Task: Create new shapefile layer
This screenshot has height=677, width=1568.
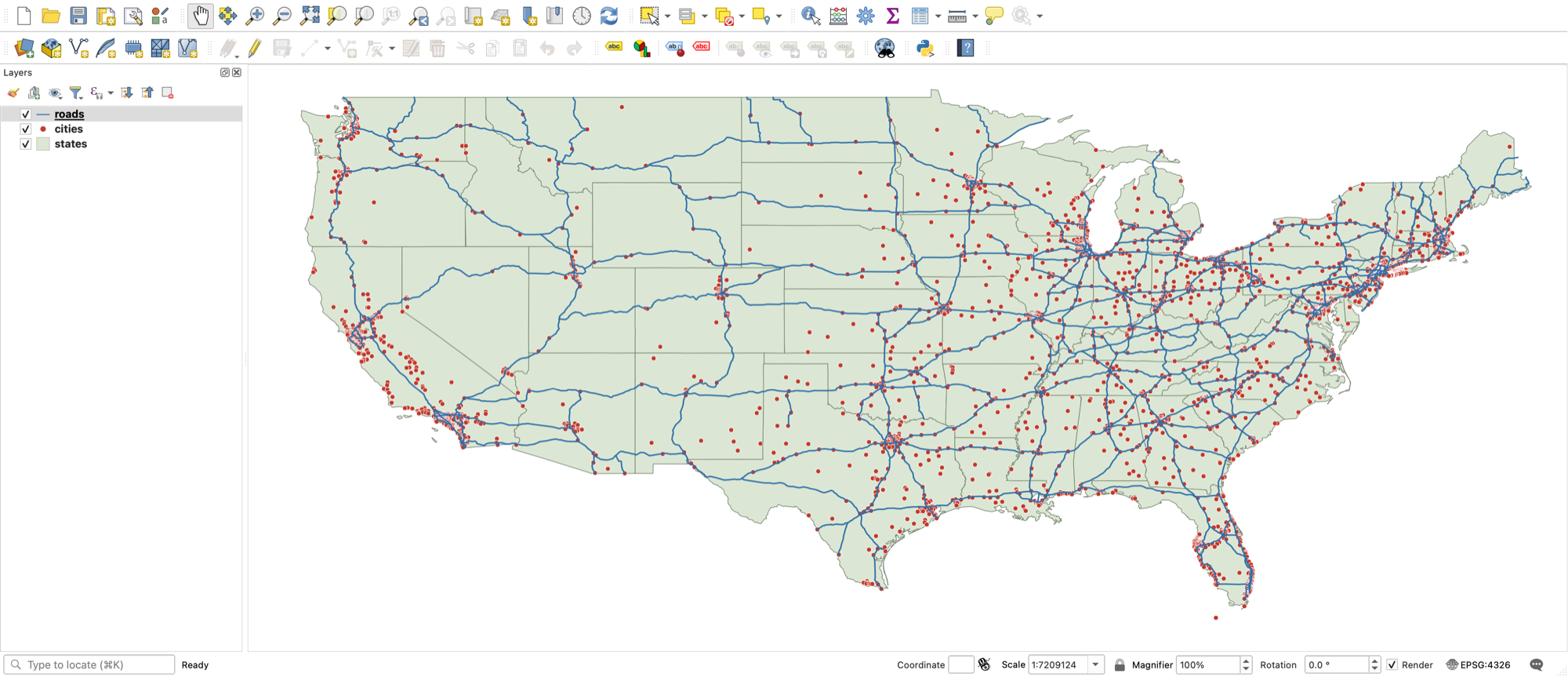Action: (x=79, y=48)
